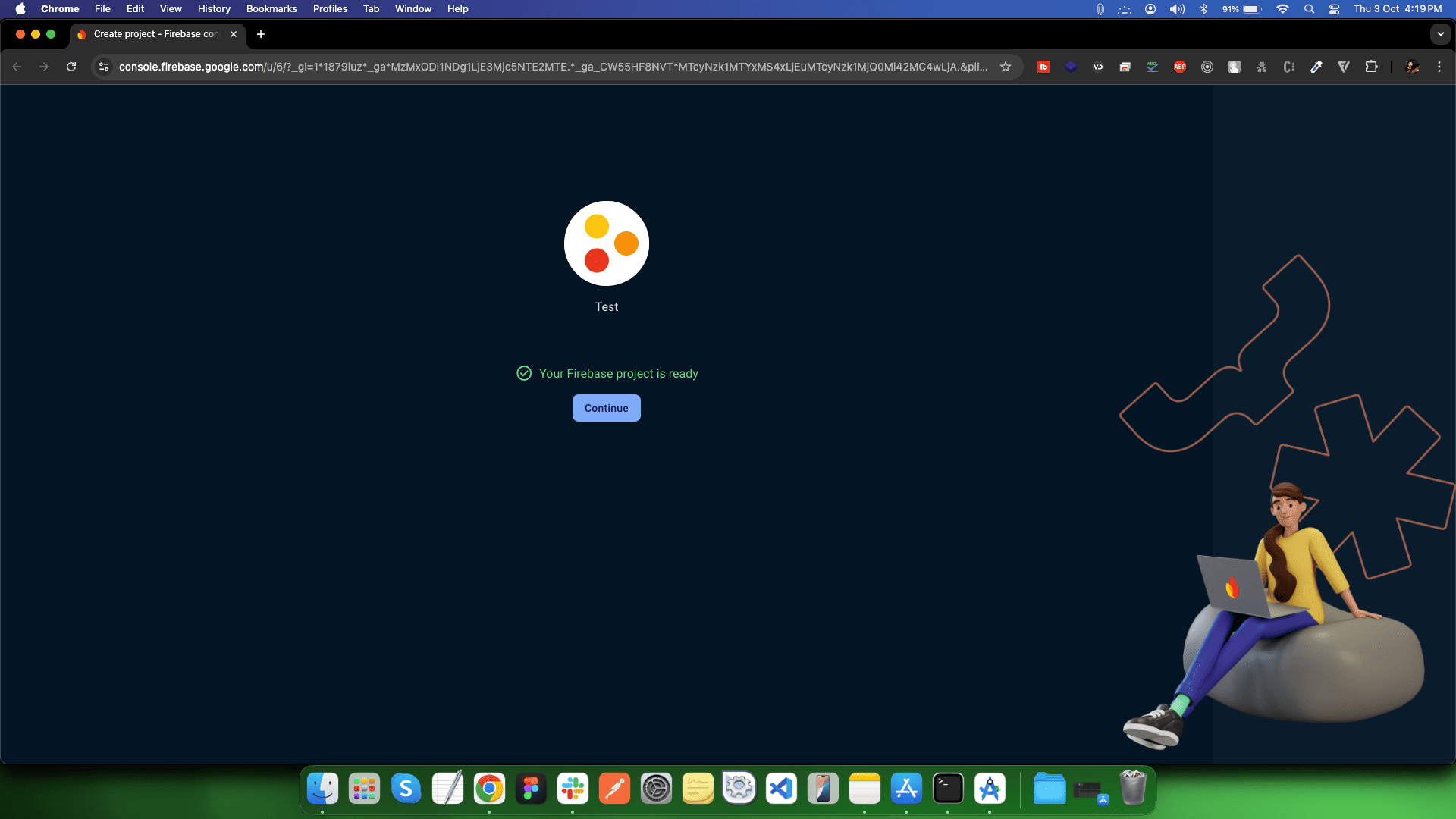Open the AdBlock Plus extension
The image size is (1456, 819).
(1179, 67)
